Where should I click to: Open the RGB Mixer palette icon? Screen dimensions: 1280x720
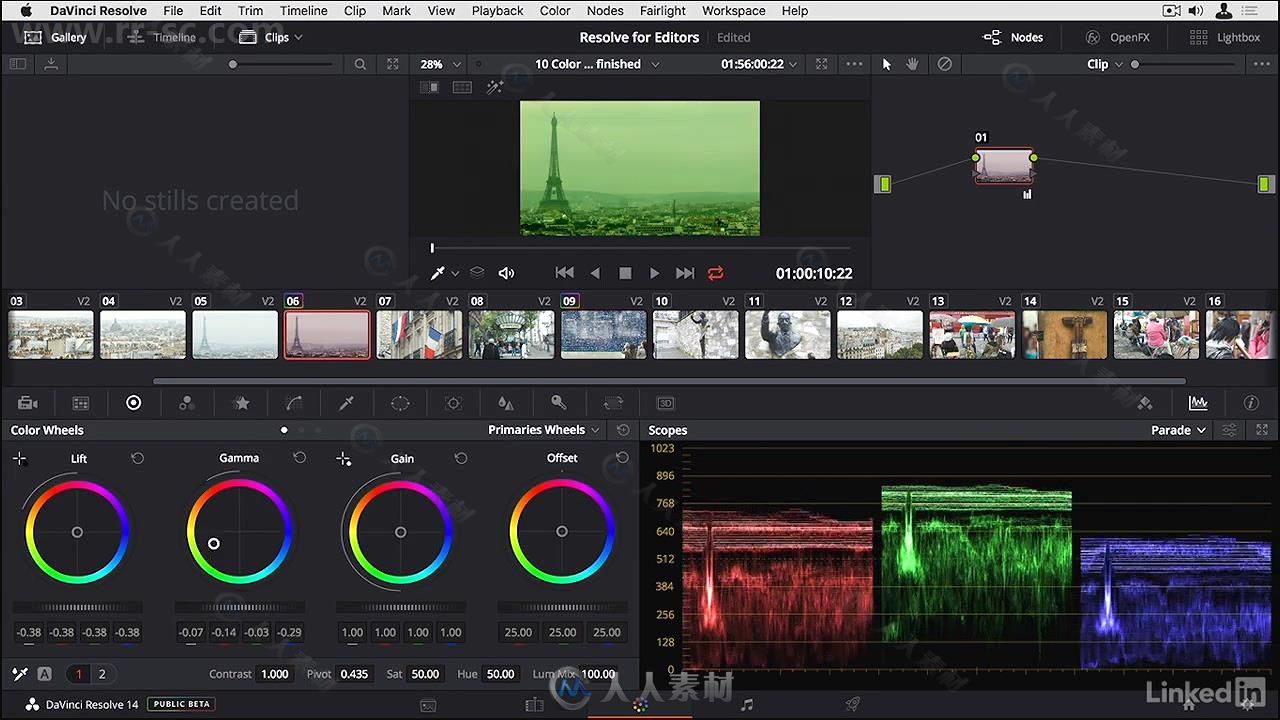186,403
